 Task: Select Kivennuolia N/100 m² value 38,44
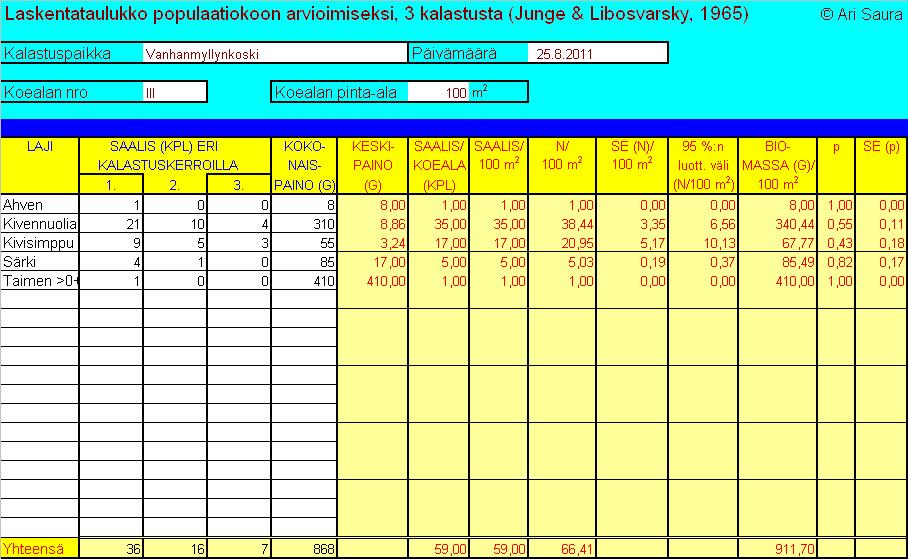tap(562, 224)
